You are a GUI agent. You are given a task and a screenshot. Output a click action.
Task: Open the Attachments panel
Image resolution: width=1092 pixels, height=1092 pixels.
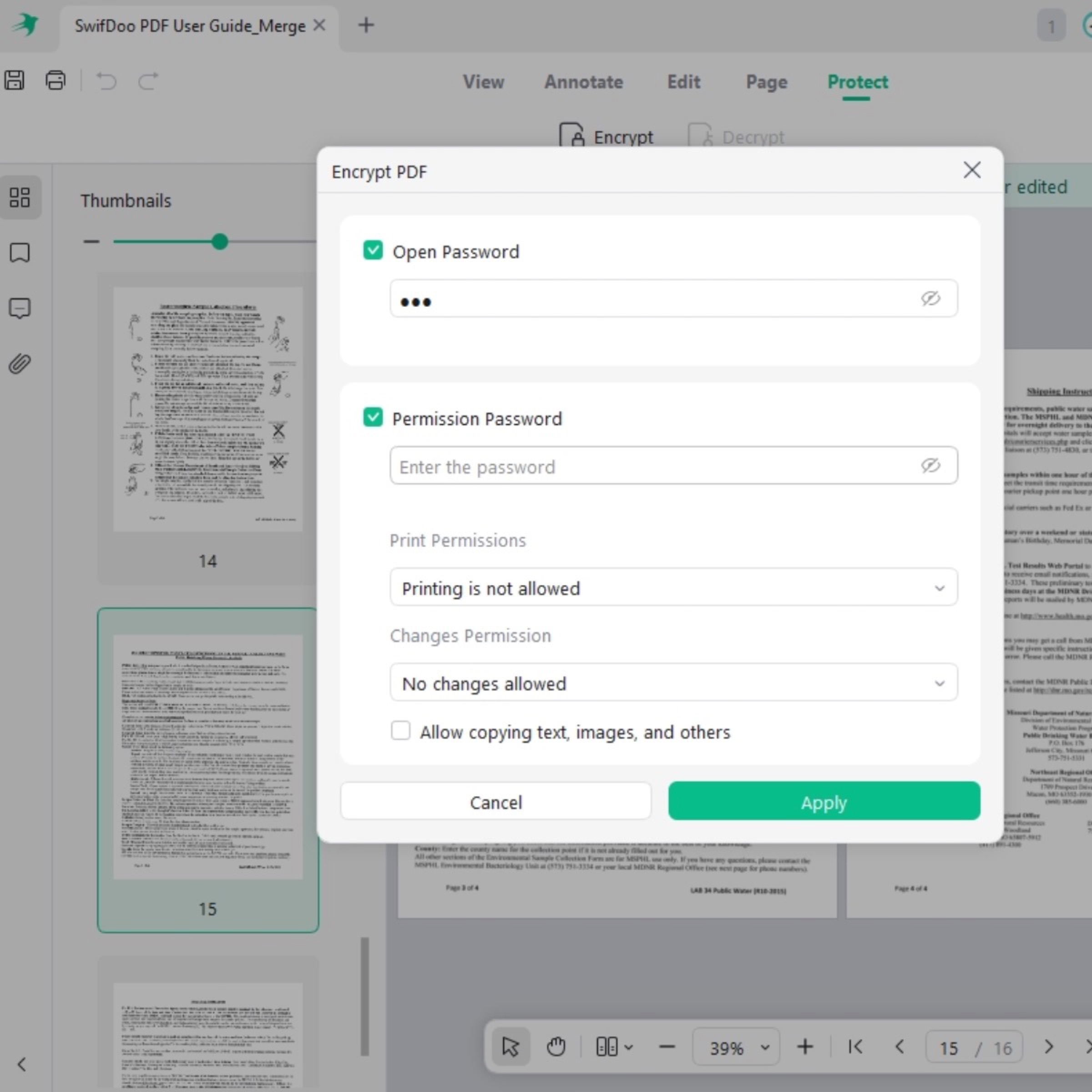(20, 364)
